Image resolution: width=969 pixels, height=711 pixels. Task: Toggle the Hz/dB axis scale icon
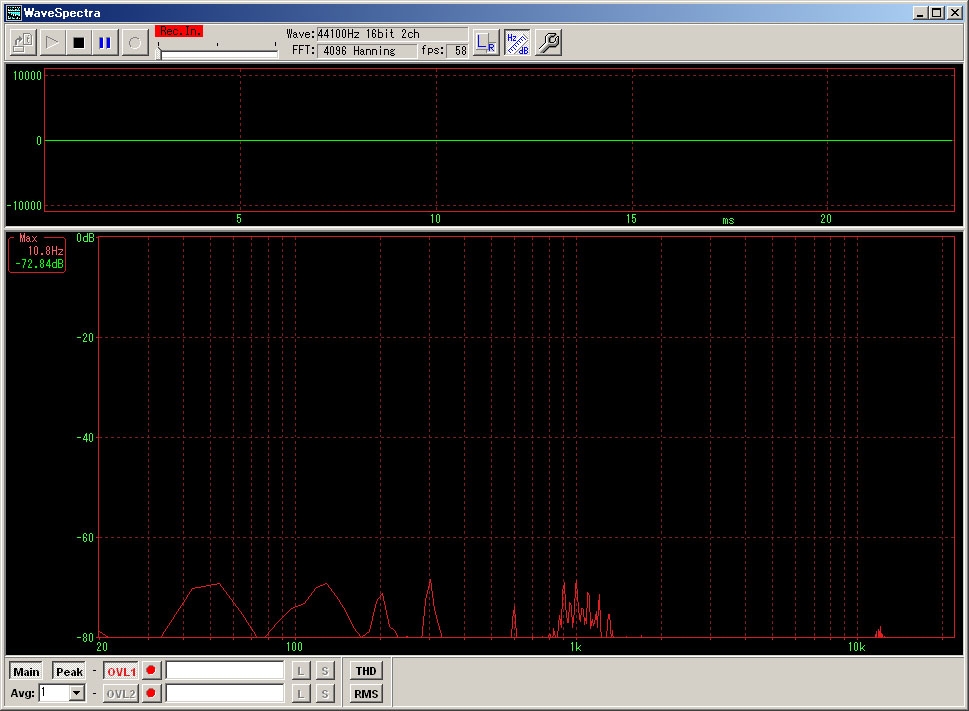coord(517,42)
